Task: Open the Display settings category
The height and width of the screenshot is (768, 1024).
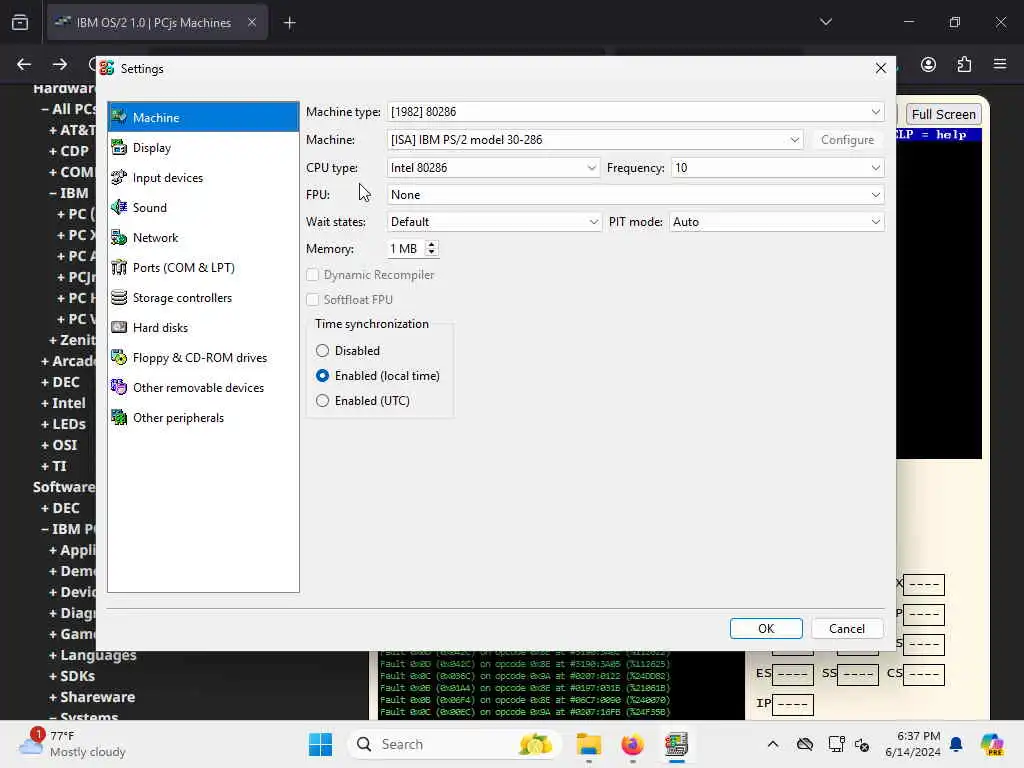Action: point(203,148)
